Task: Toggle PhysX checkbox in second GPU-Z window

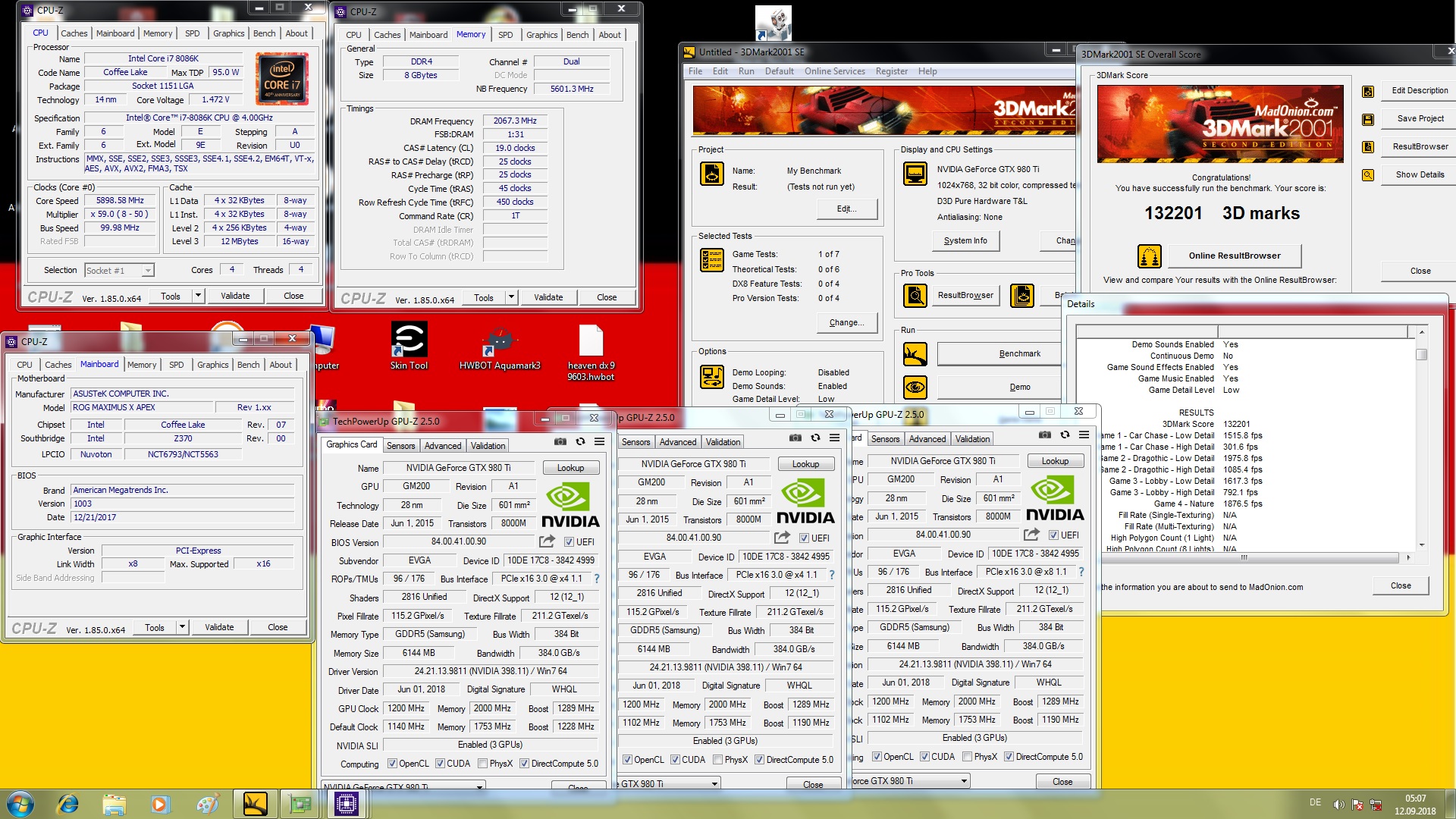Action: tap(717, 760)
